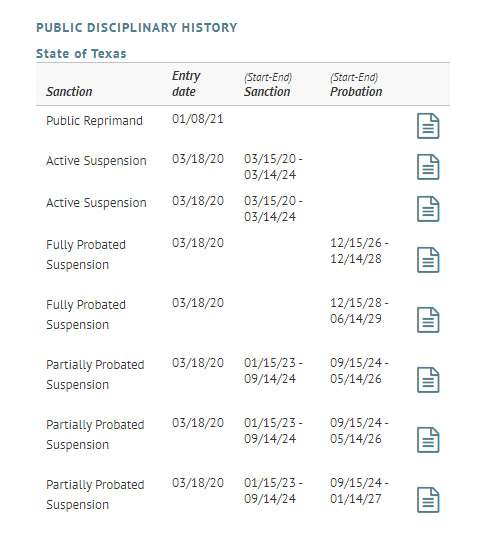The image size is (479, 540).
Task: Click the Entry date column header
Action: tap(186, 84)
